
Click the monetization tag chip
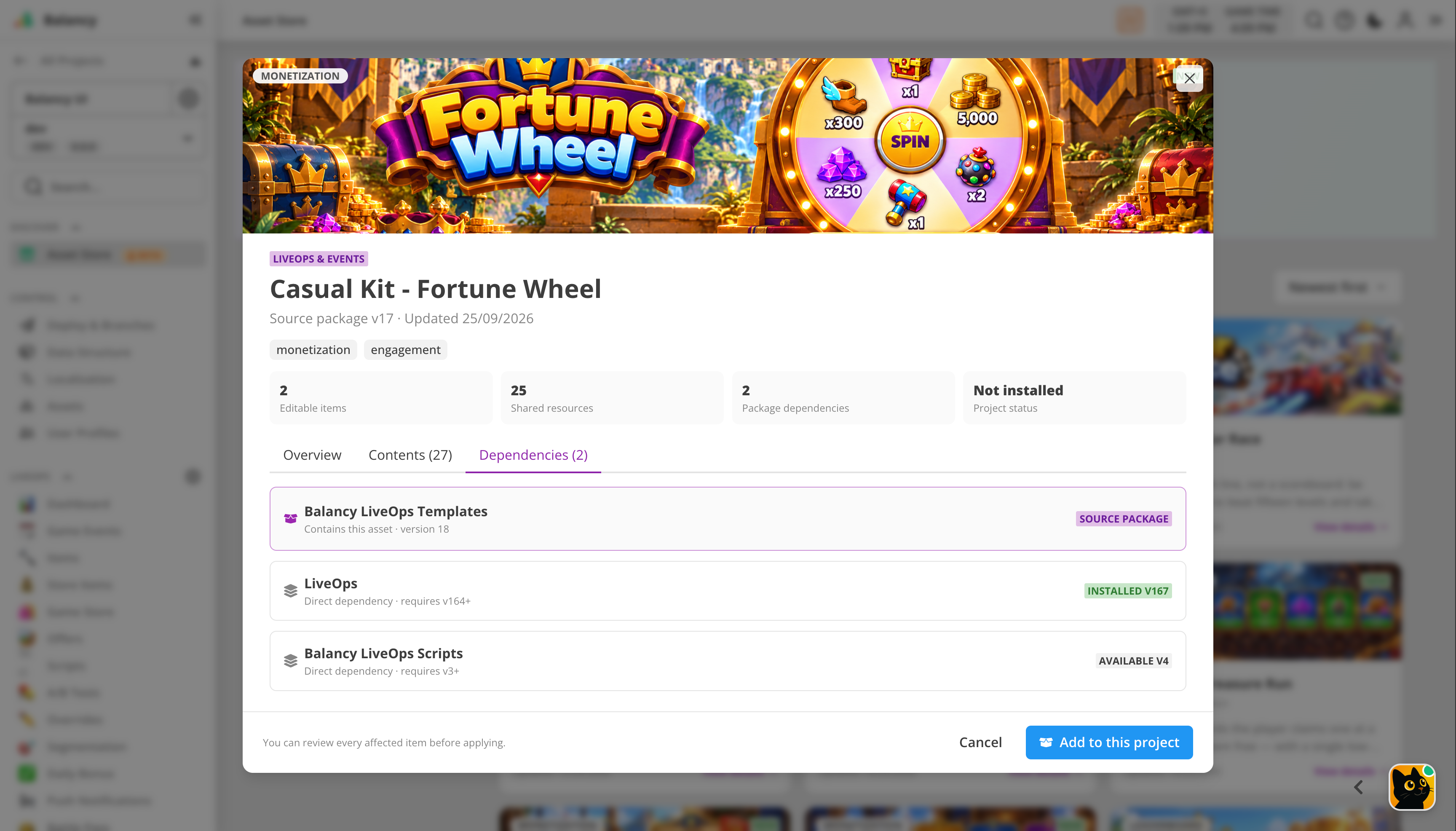pos(313,350)
